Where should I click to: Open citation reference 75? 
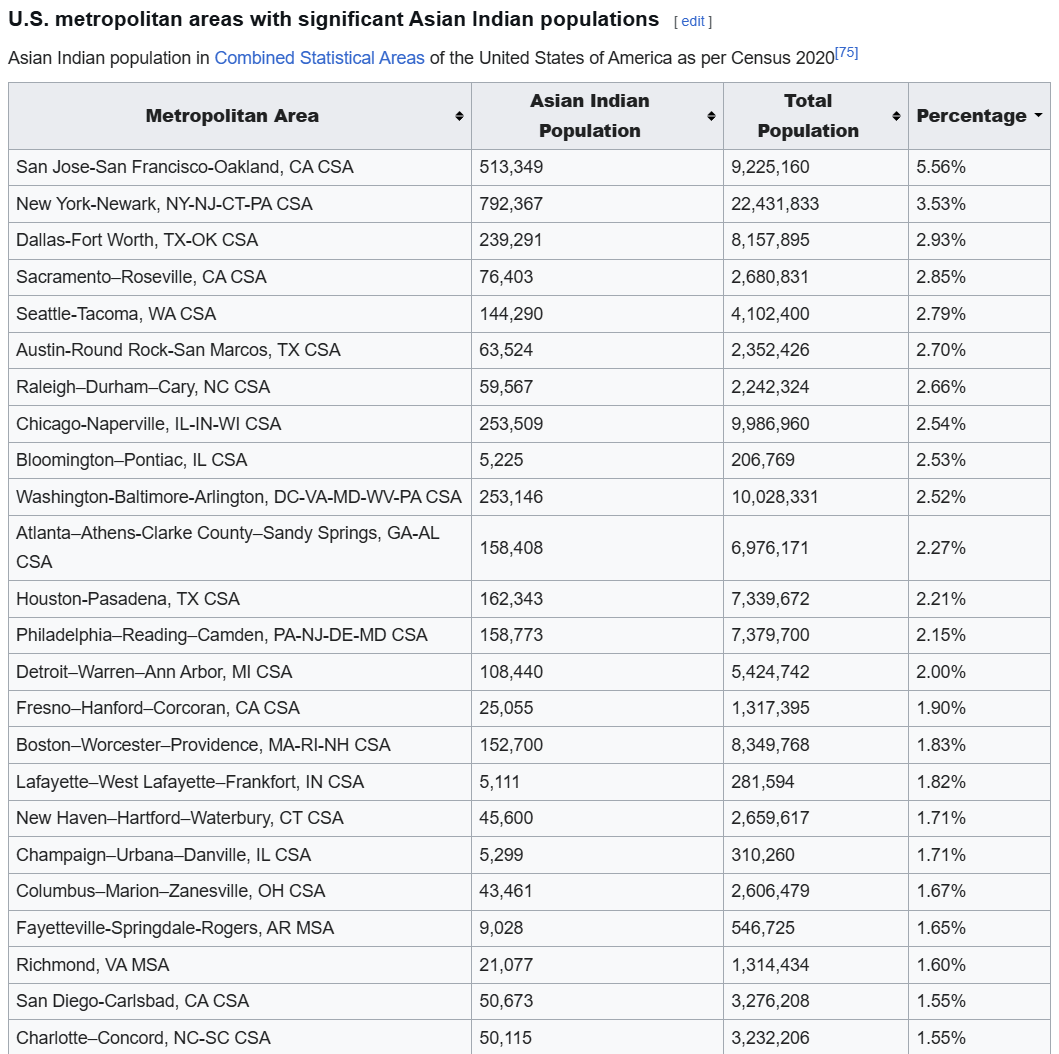click(846, 53)
